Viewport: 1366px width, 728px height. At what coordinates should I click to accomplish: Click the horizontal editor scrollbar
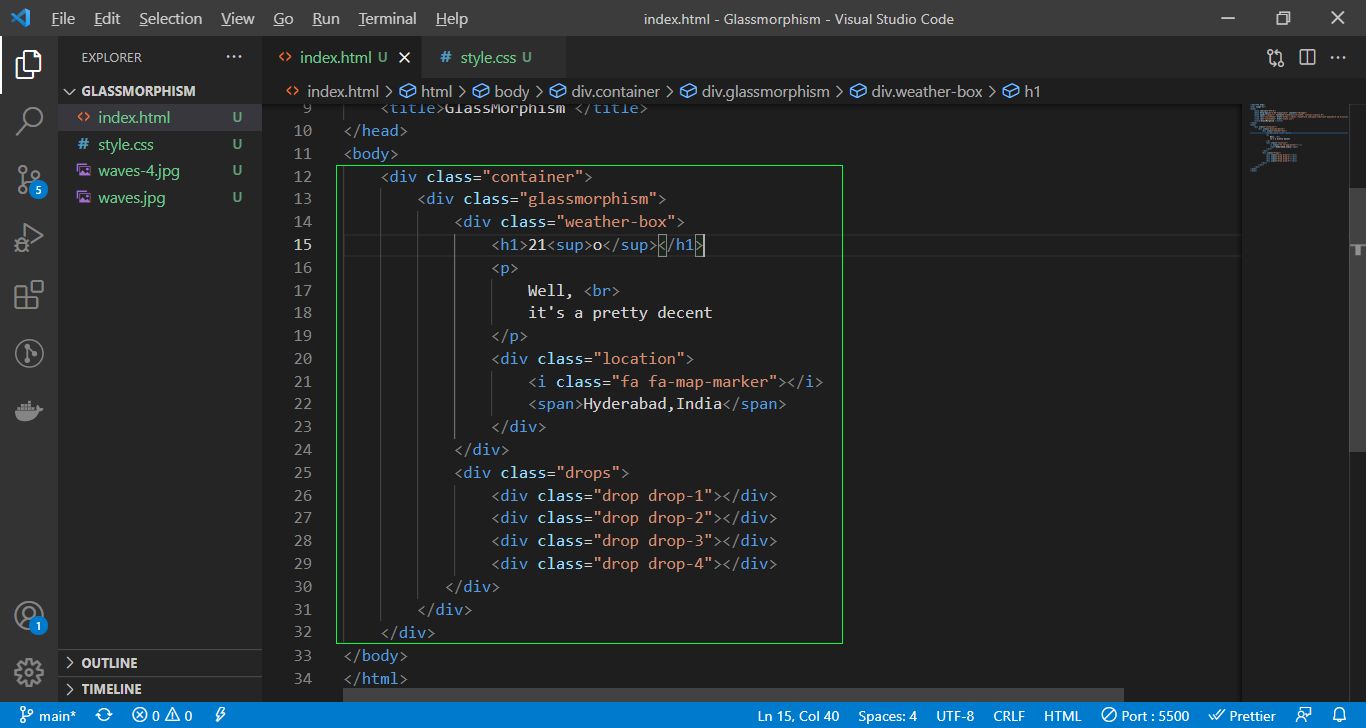click(733, 694)
